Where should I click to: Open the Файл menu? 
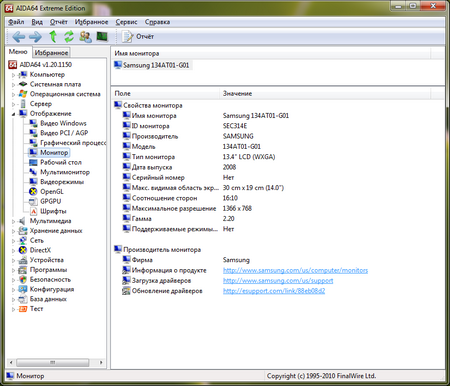click(x=16, y=22)
